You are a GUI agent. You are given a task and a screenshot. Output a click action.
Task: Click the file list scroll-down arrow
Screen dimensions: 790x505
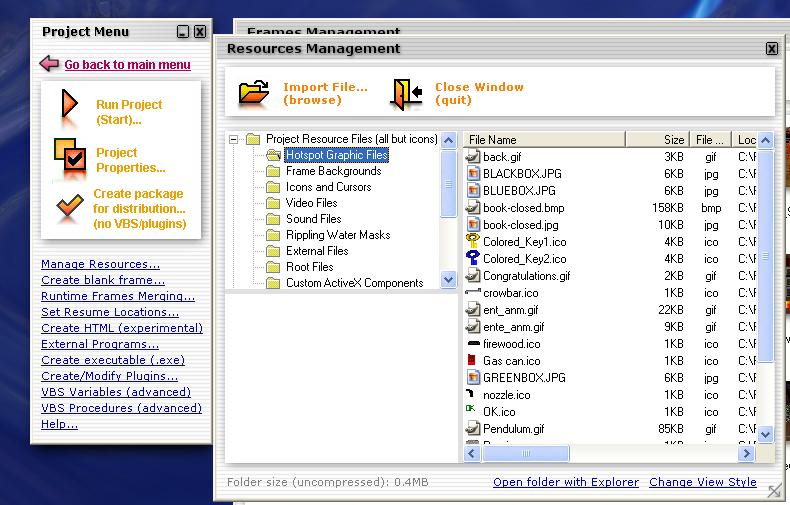click(x=766, y=434)
